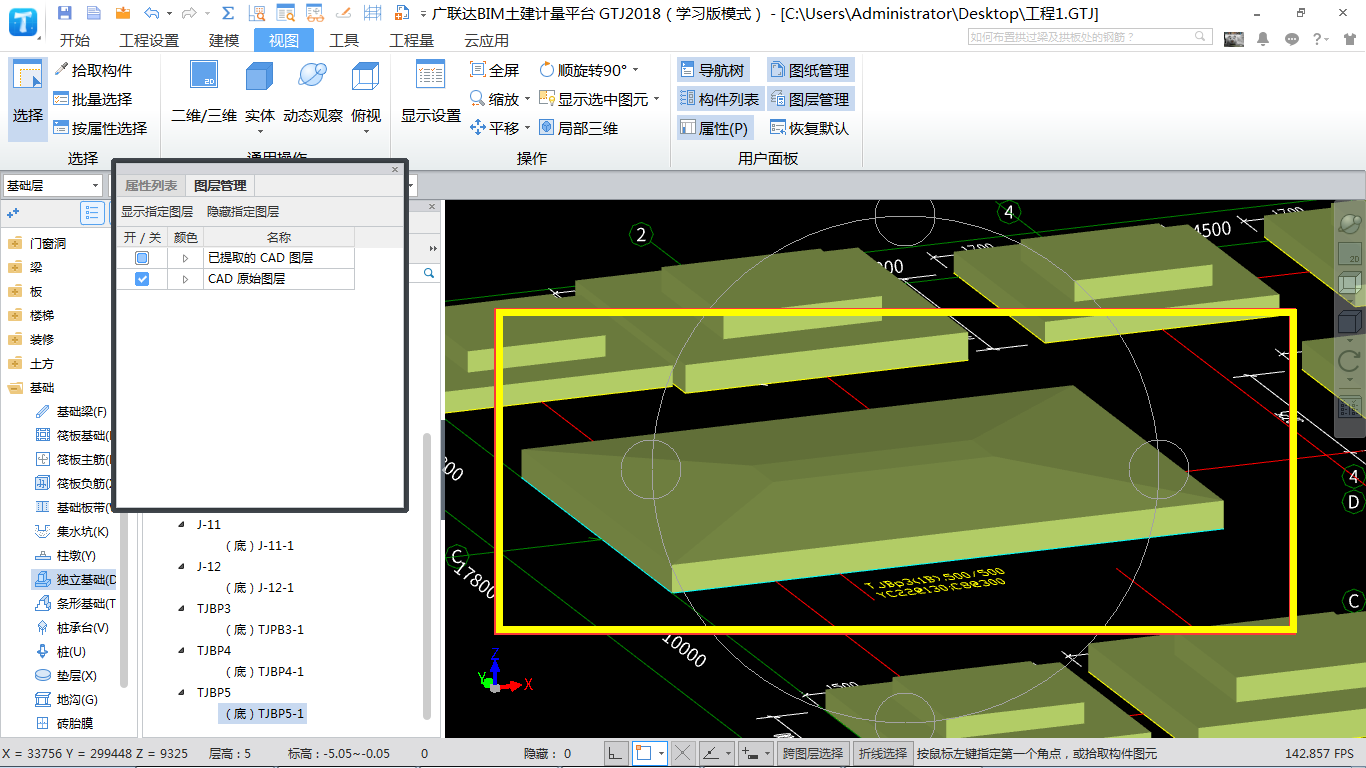Open the 云应用 ribbon tab
Image resolution: width=1366 pixels, height=768 pixels.
487,40
